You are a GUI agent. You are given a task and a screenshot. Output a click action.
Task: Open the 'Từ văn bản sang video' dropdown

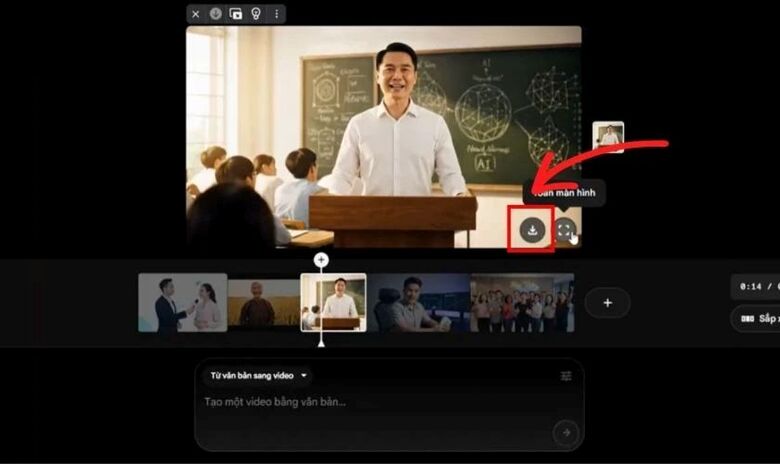pyautogui.click(x=257, y=376)
